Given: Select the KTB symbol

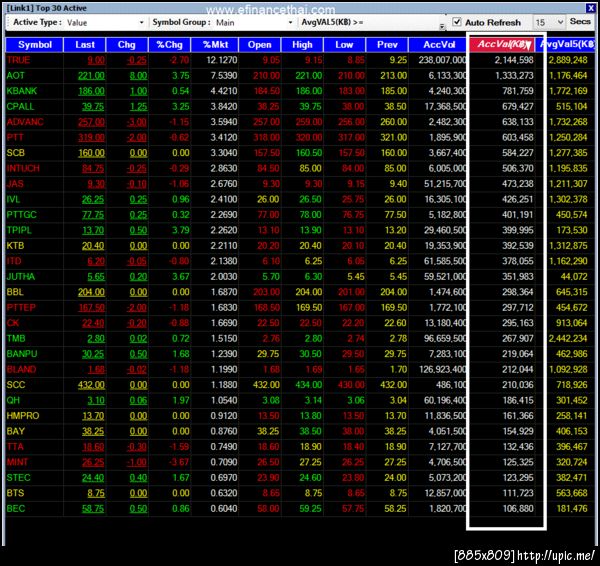Looking at the screenshot, I should coord(15,246).
